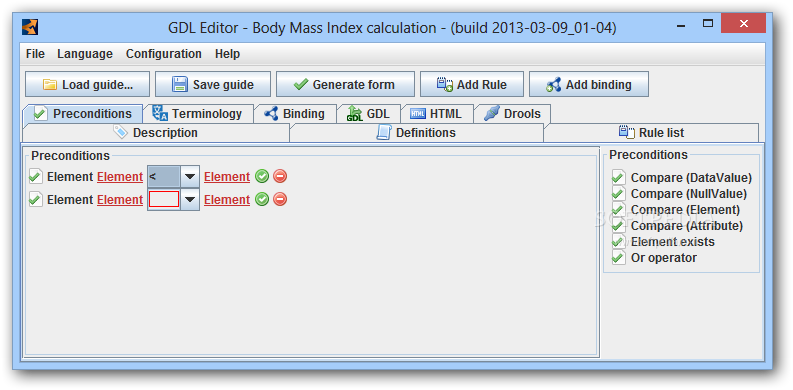The width and height of the screenshot is (793, 390).
Task: Click the Compare (DataValue) precondition icon
Action: point(618,177)
